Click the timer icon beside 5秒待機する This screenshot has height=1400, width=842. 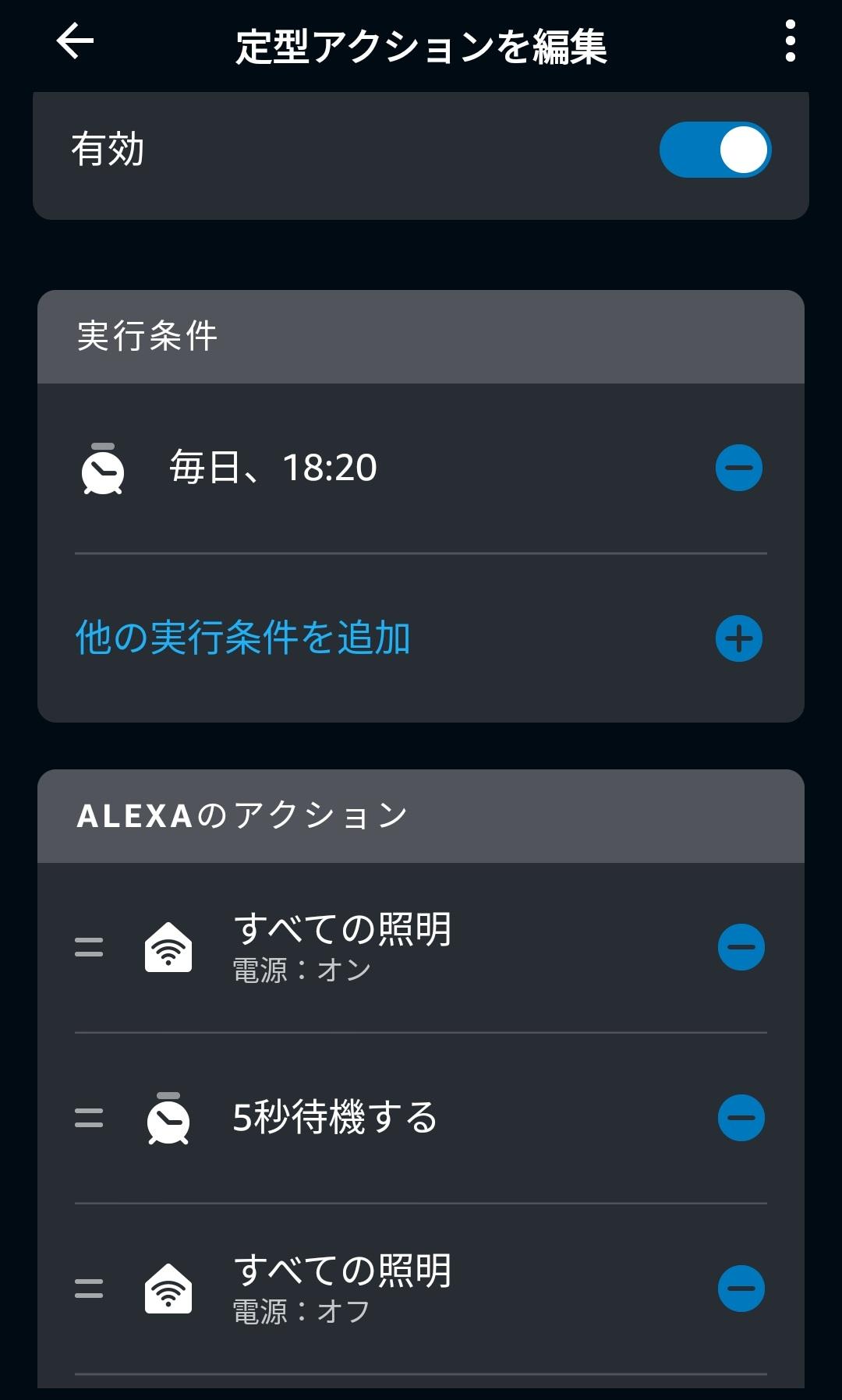point(168,1119)
